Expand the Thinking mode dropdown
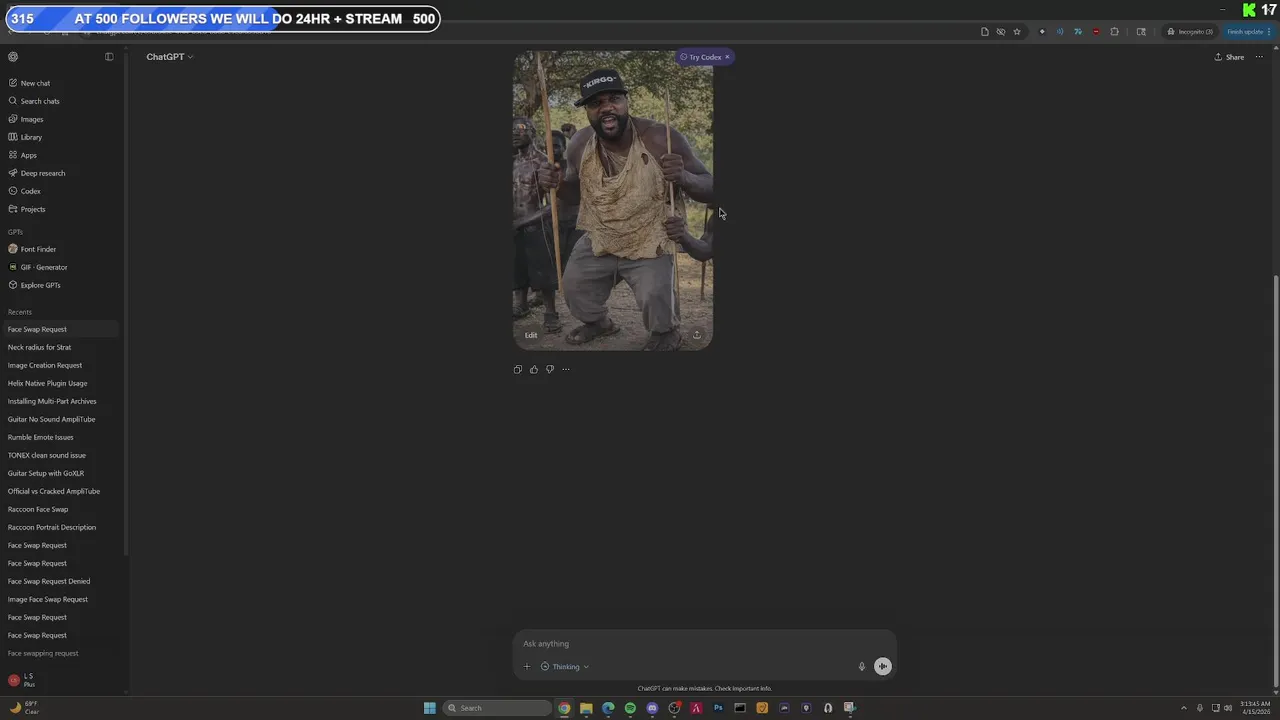This screenshot has width=1280, height=720. (x=565, y=667)
